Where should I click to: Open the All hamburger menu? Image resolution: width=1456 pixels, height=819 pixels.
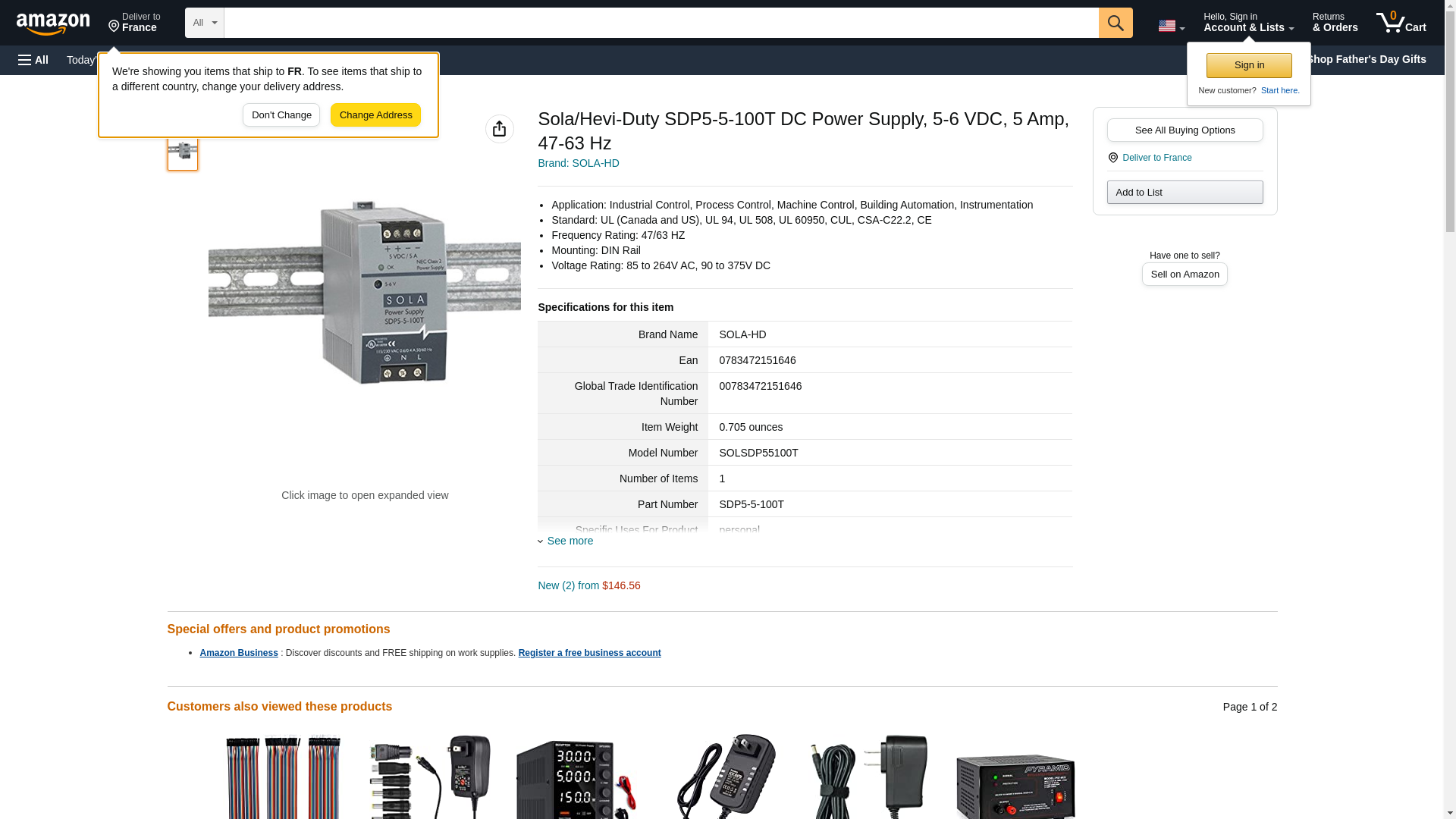click(x=33, y=60)
